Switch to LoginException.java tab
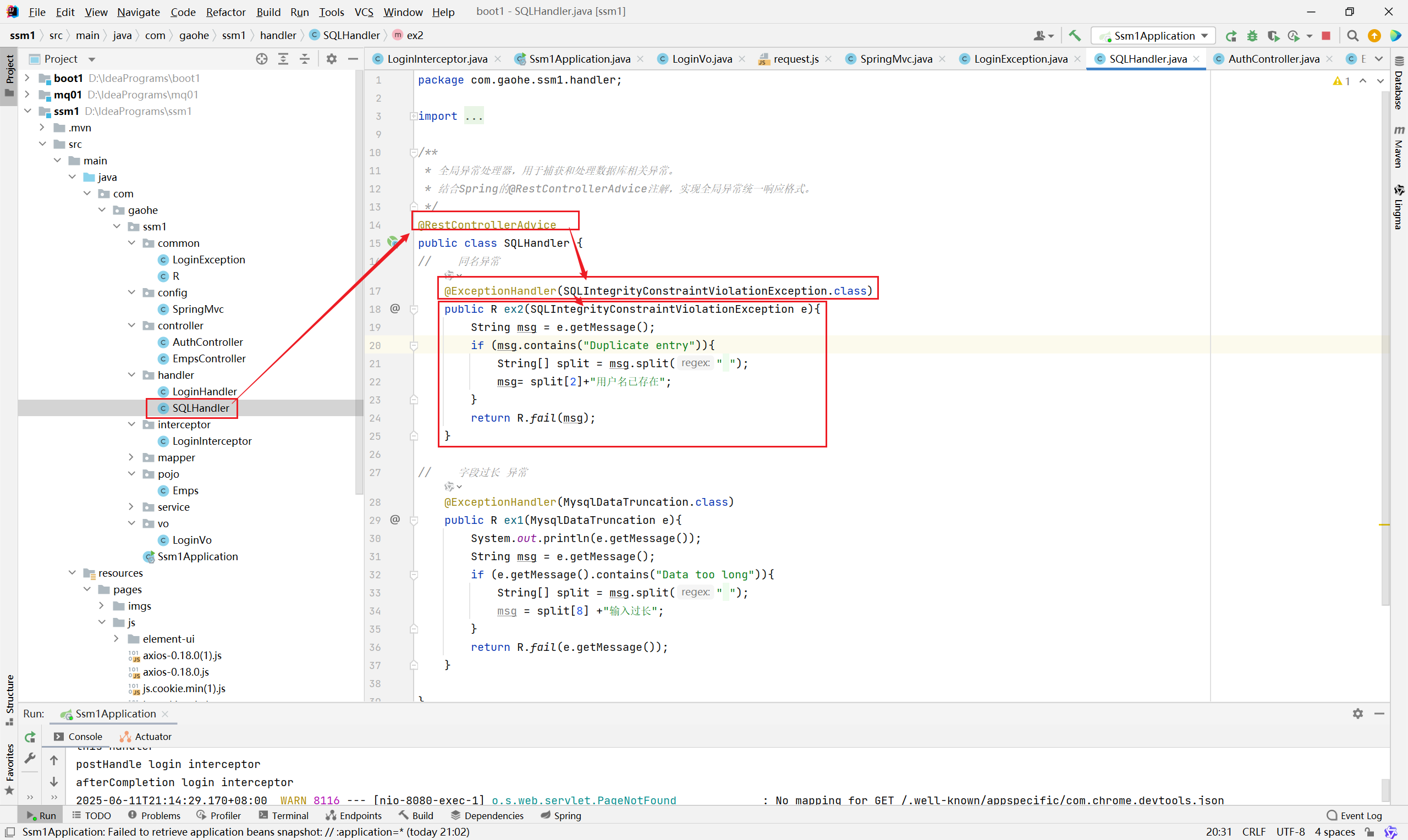 (x=1020, y=59)
